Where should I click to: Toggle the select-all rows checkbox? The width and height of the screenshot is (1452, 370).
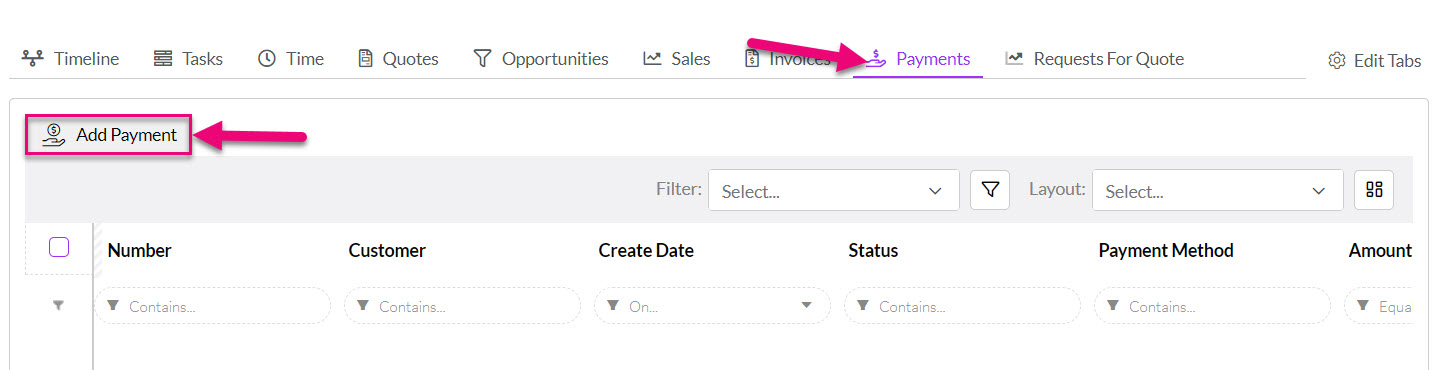click(x=59, y=247)
